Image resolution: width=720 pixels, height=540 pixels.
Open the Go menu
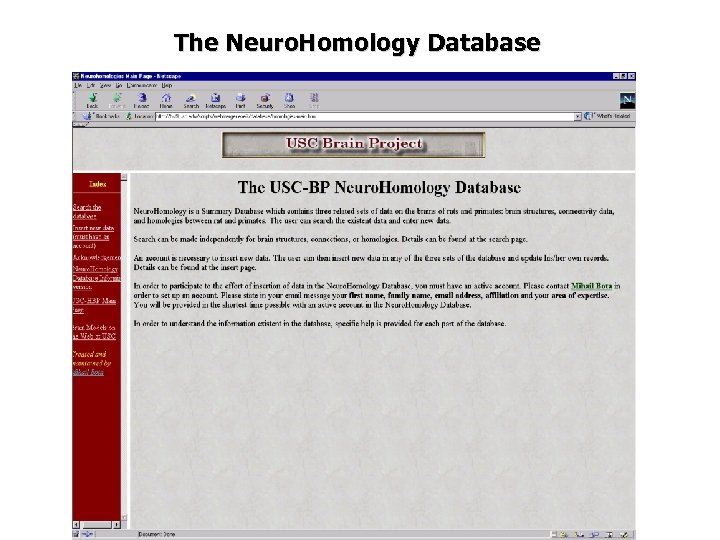pos(118,85)
